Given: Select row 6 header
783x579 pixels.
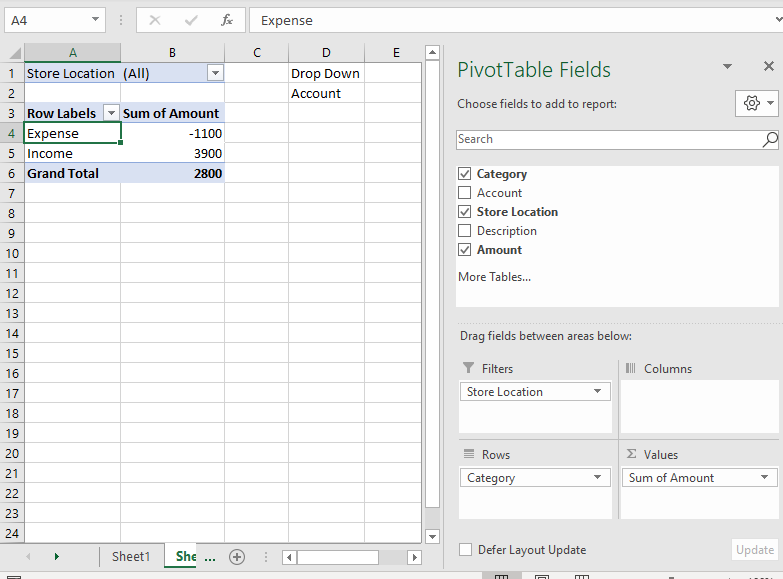Looking at the screenshot, I should tap(11, 173).
